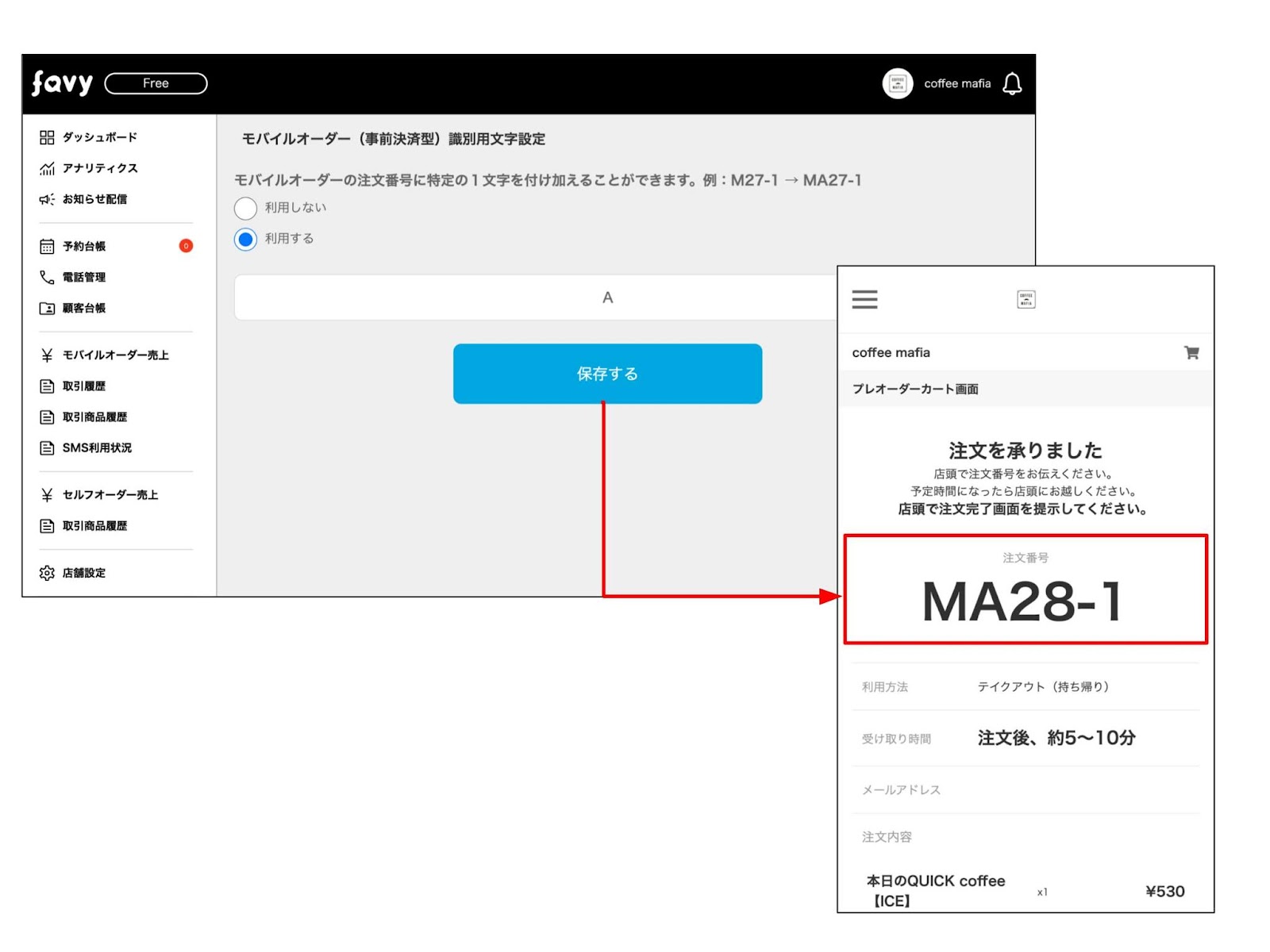Click the phone icon for 電話管理
This screenshot has height=952, width=1270.
click(47, 277)
